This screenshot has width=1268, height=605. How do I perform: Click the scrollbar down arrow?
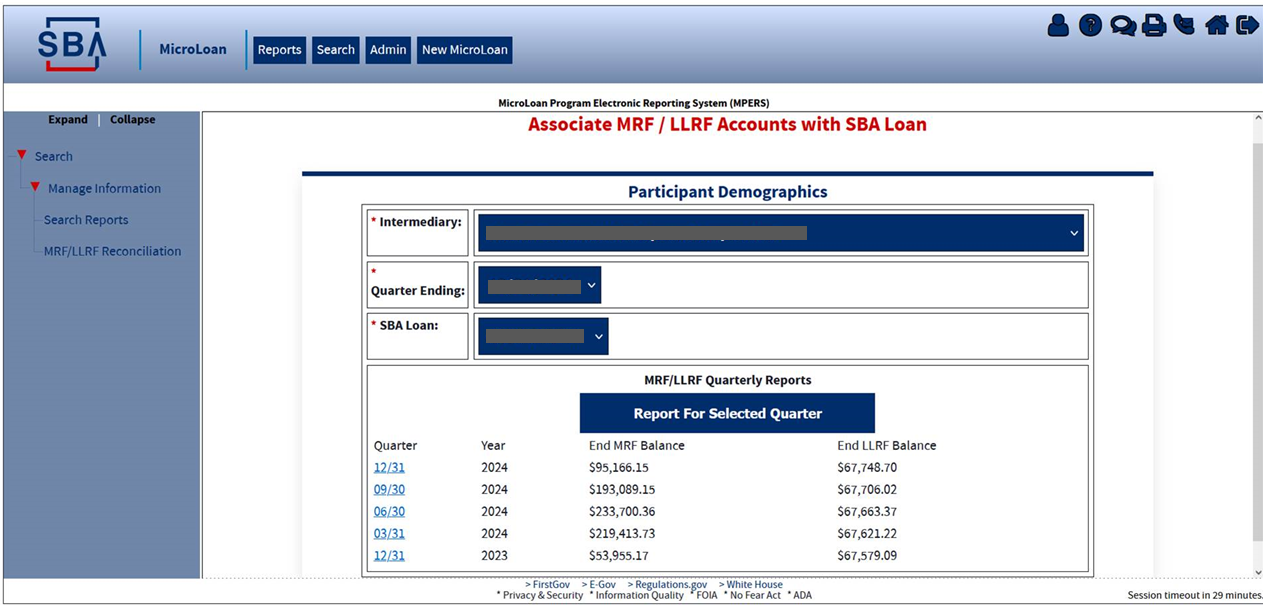point(1257,572)
